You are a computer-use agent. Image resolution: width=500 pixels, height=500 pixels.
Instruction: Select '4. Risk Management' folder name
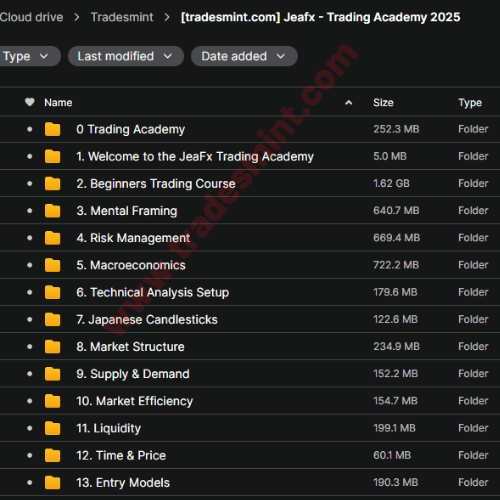(x=133, y=238)
